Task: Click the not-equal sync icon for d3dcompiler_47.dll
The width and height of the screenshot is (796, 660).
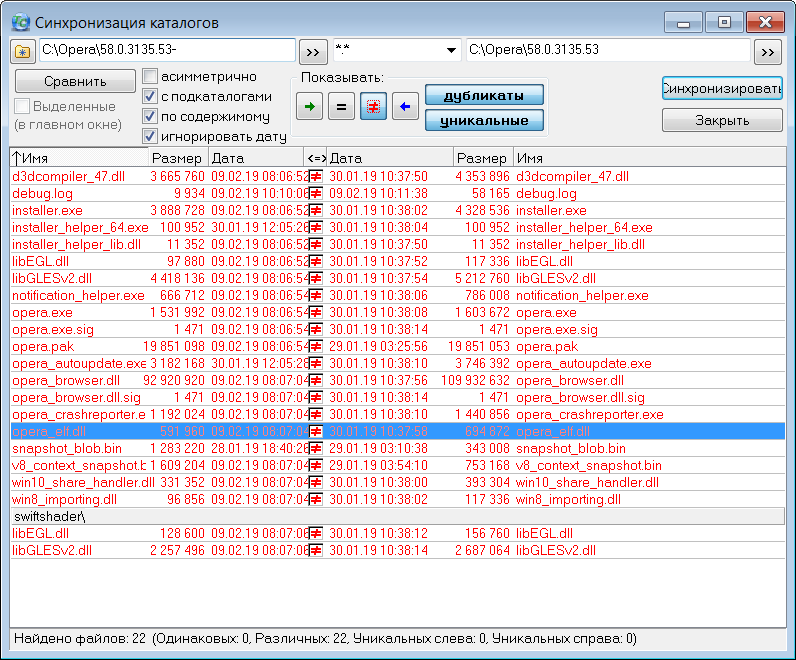Action: click(x=316, y=177)
